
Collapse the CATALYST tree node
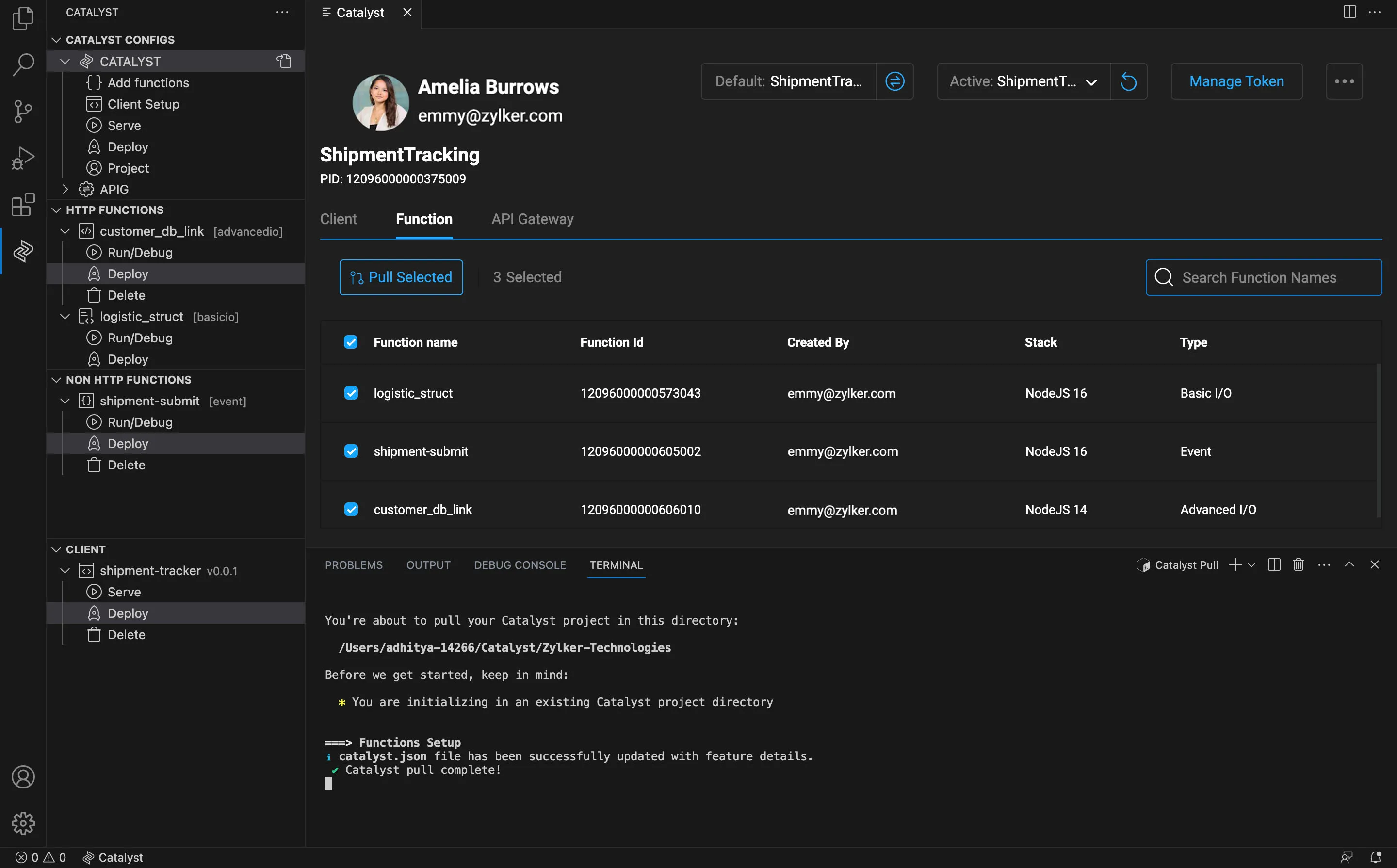(x=65, y=61)
